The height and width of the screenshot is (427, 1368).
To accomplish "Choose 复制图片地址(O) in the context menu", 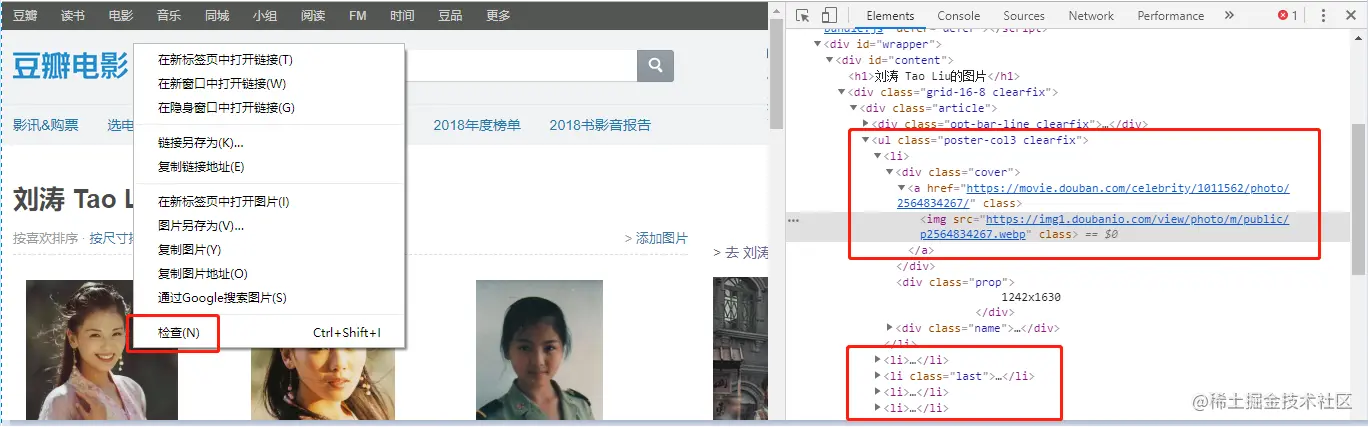I will pos(269,274).
